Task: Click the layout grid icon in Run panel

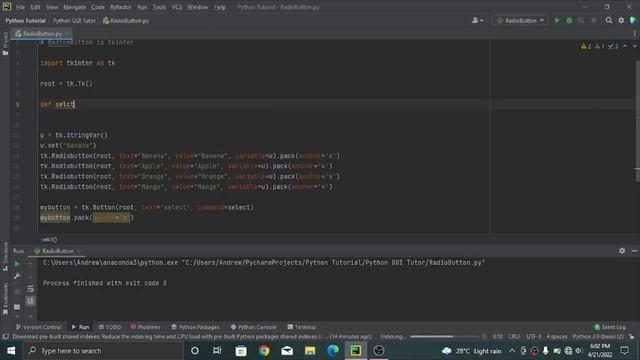Action: [x=17, y=307]
